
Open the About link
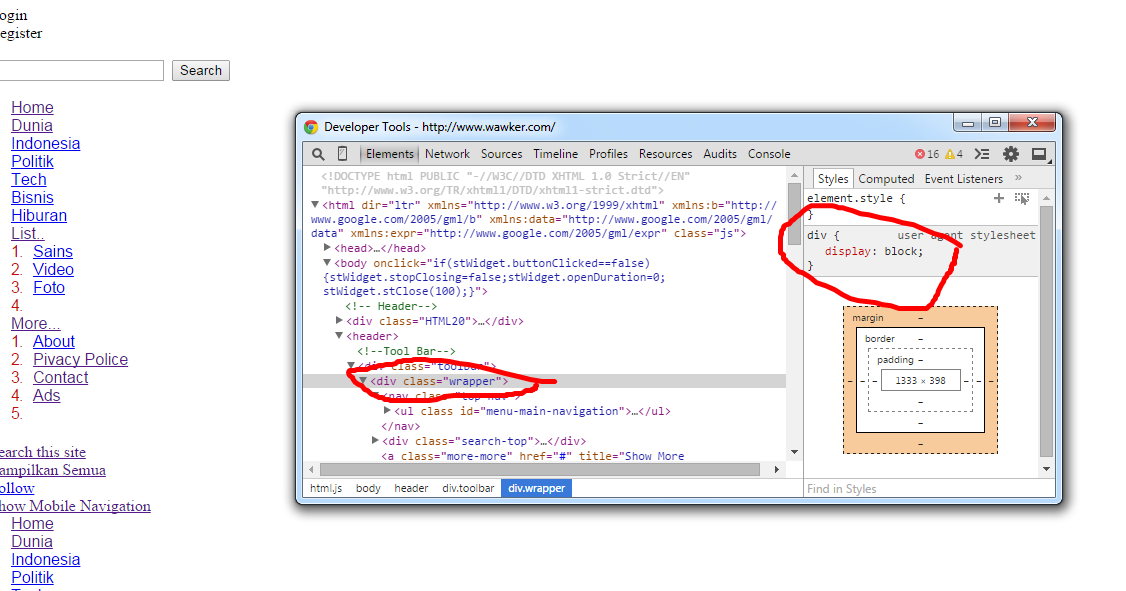tap(54, 341)
